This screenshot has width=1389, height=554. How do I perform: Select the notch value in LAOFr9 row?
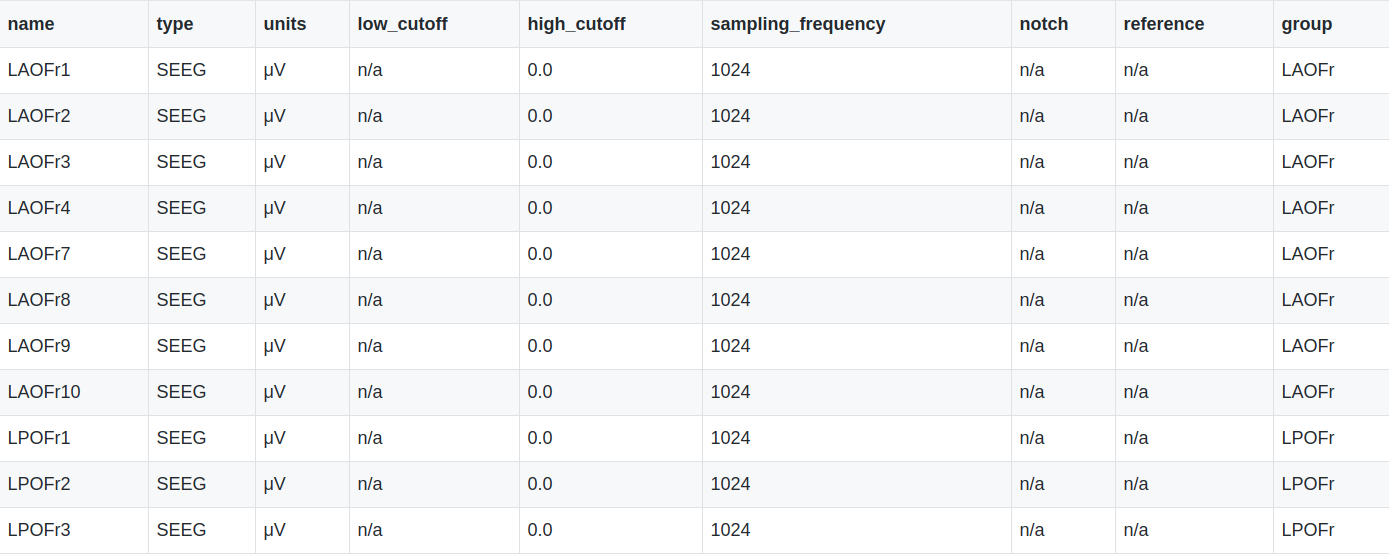pyautogui.click(x=1032, y=346)
